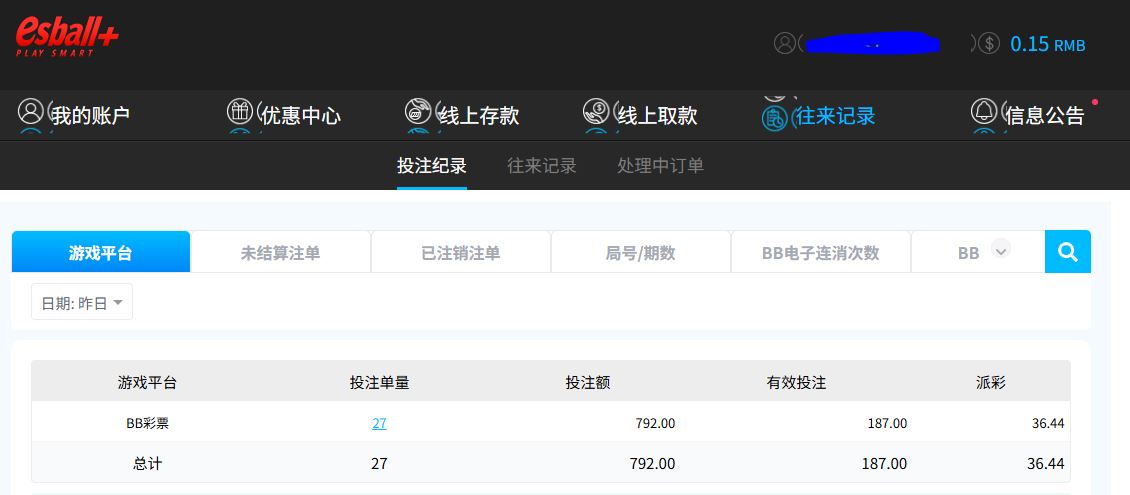Click the 线上存款 deposit icon

418,111
